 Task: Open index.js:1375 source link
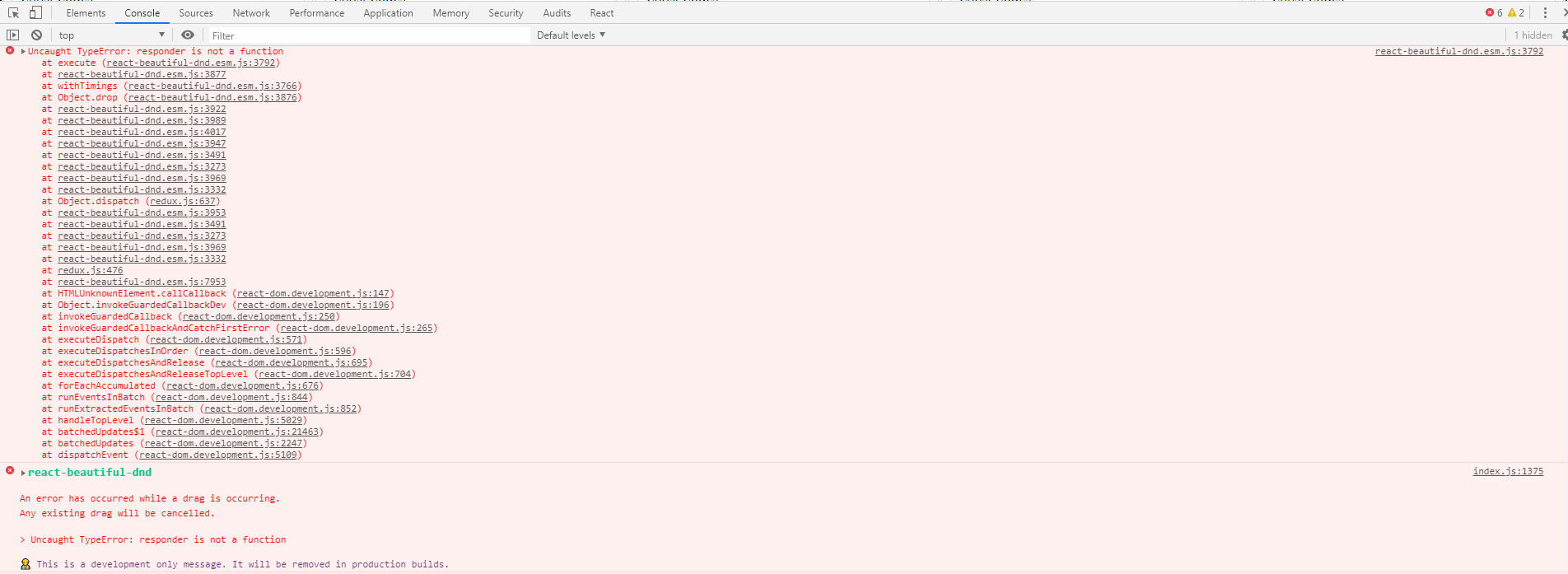(1508, 471)
